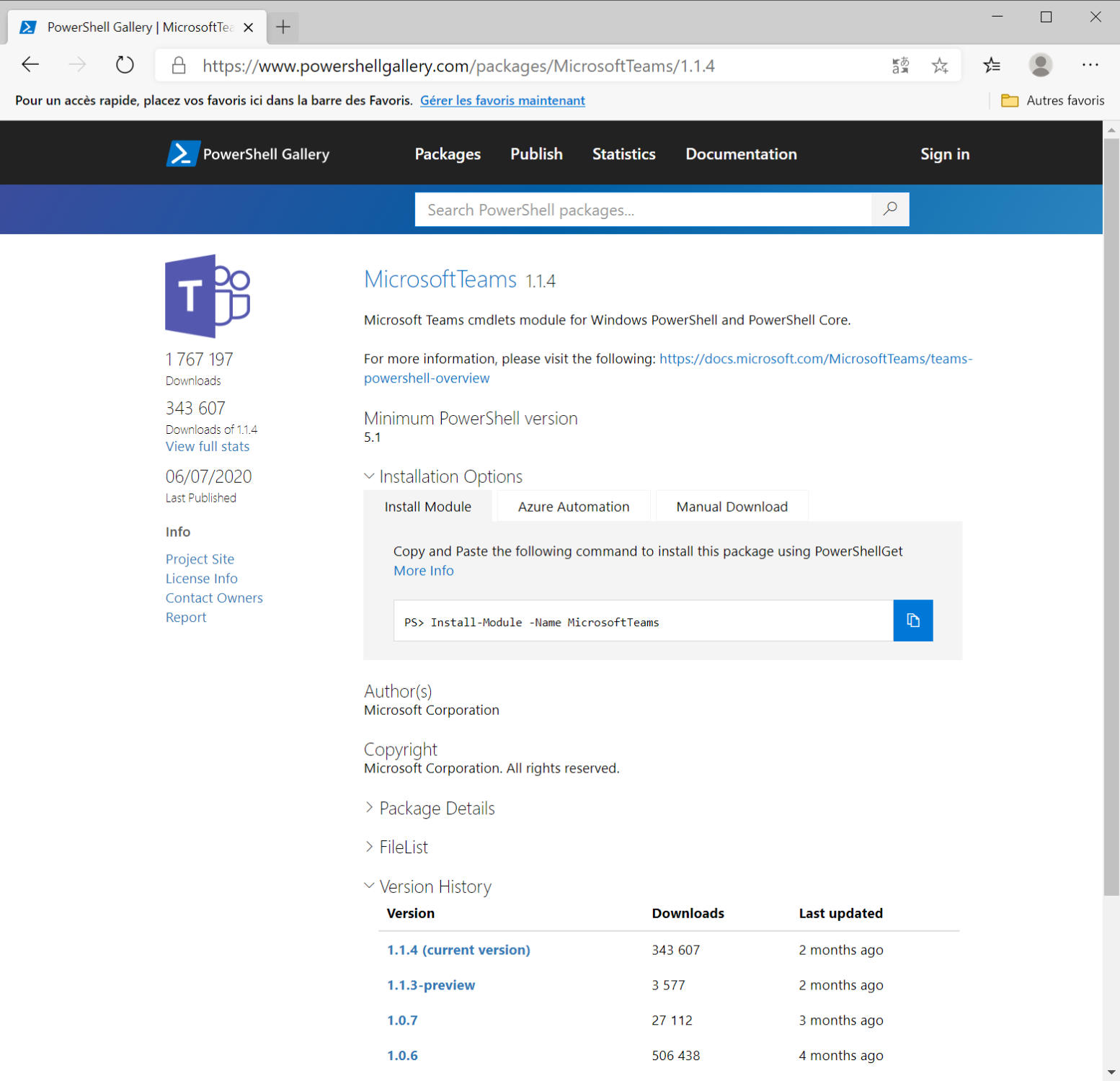The height and width of the screenshot is (1081, 1120).
Task: Click the More Info link
Action: [x=424, y=571]
